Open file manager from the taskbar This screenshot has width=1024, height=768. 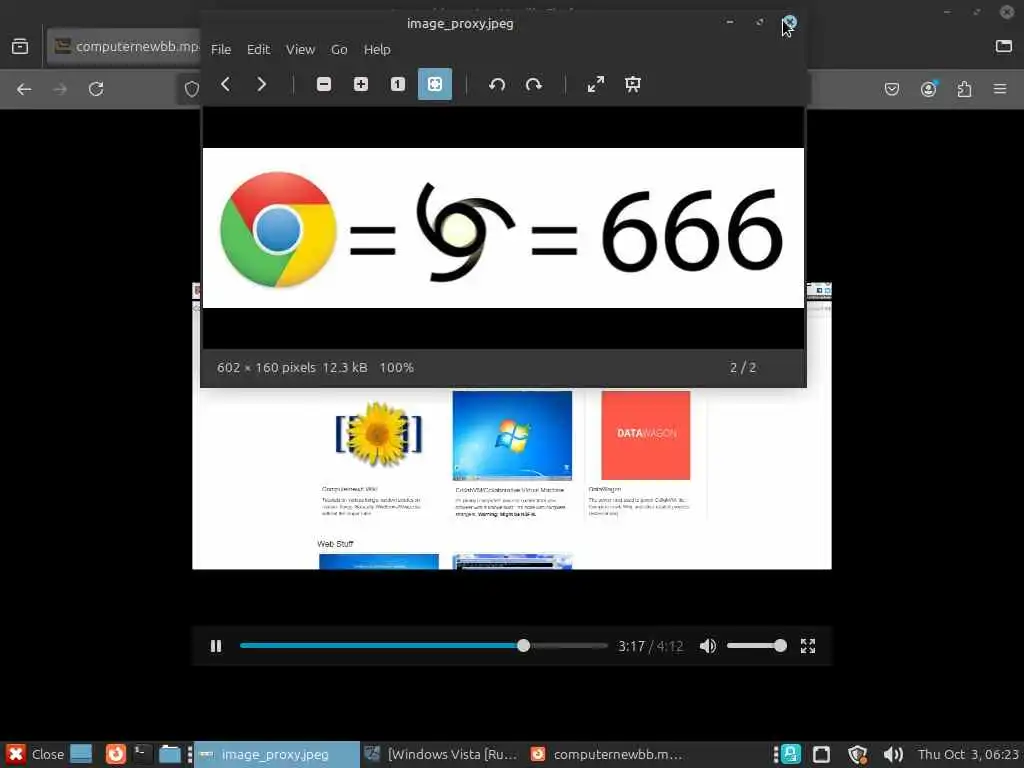[x=170, y=754]
